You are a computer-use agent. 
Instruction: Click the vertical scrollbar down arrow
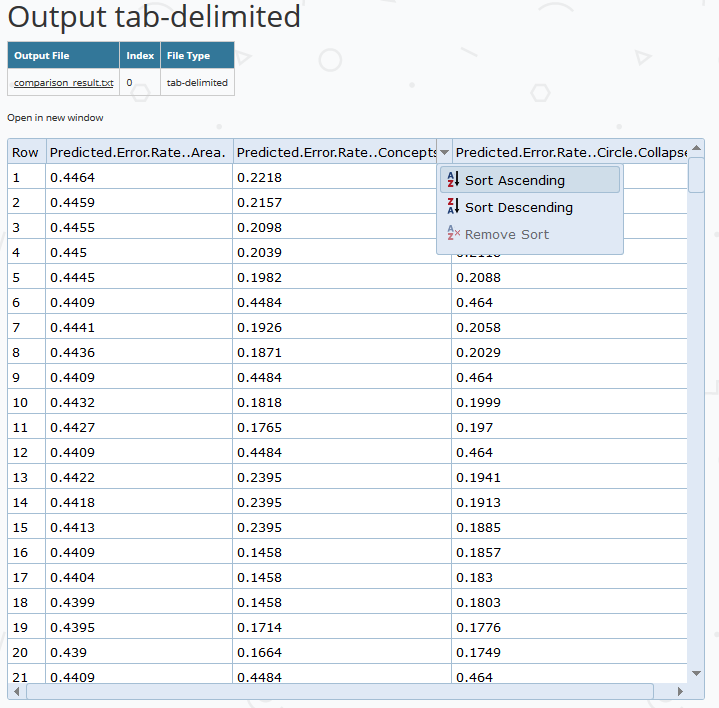696,673
